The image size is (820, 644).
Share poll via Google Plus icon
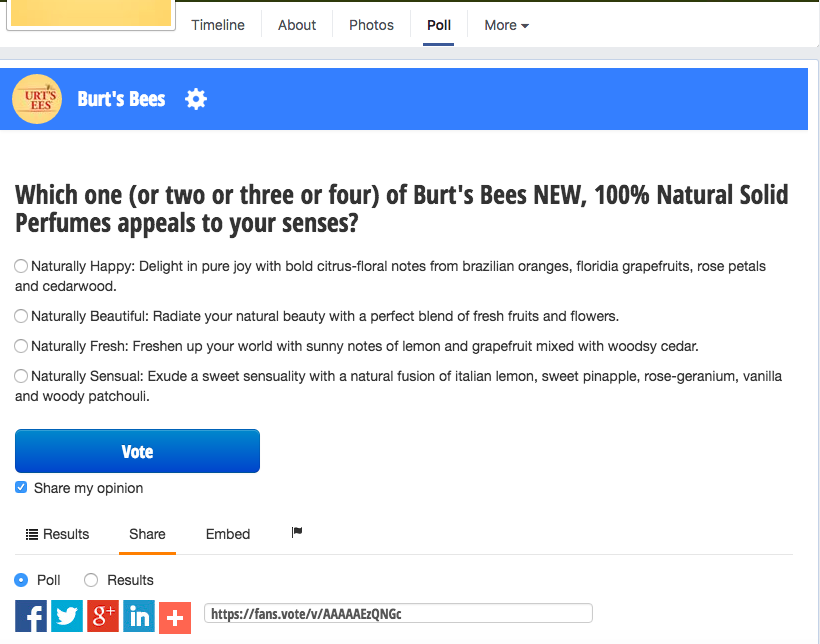coord(103,616)
